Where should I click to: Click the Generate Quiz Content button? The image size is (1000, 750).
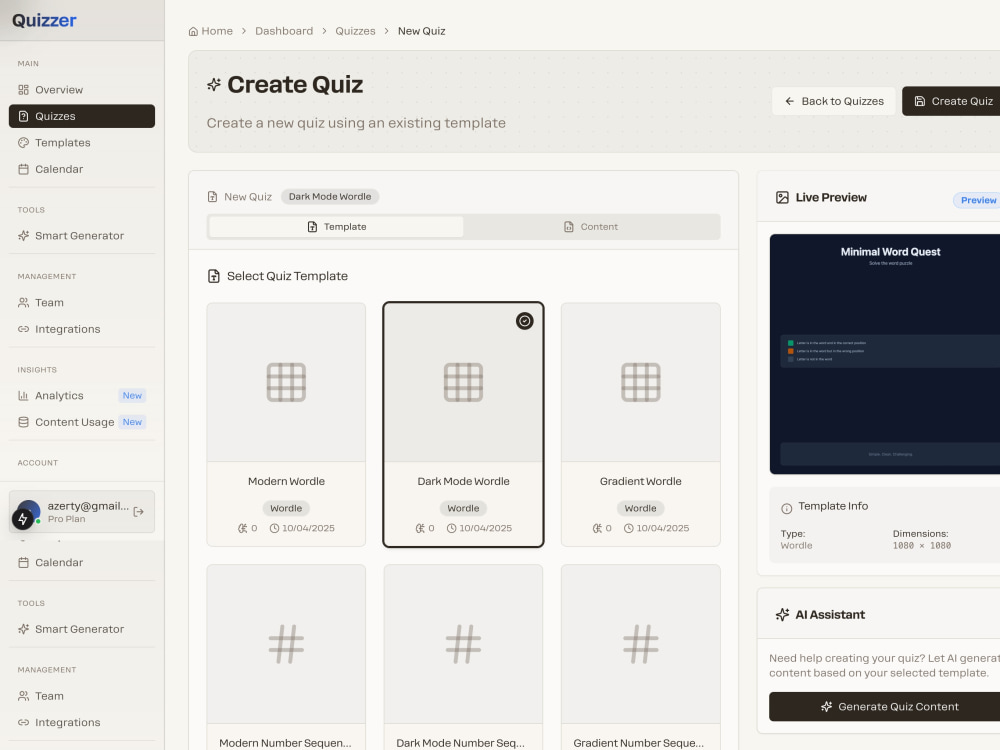click(x=885, y=707)
